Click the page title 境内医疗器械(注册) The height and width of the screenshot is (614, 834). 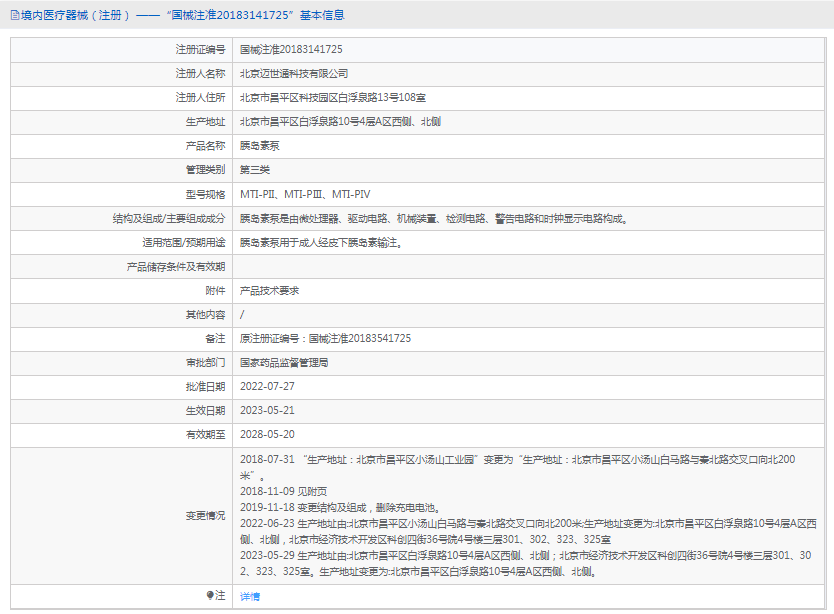[76, 15]
